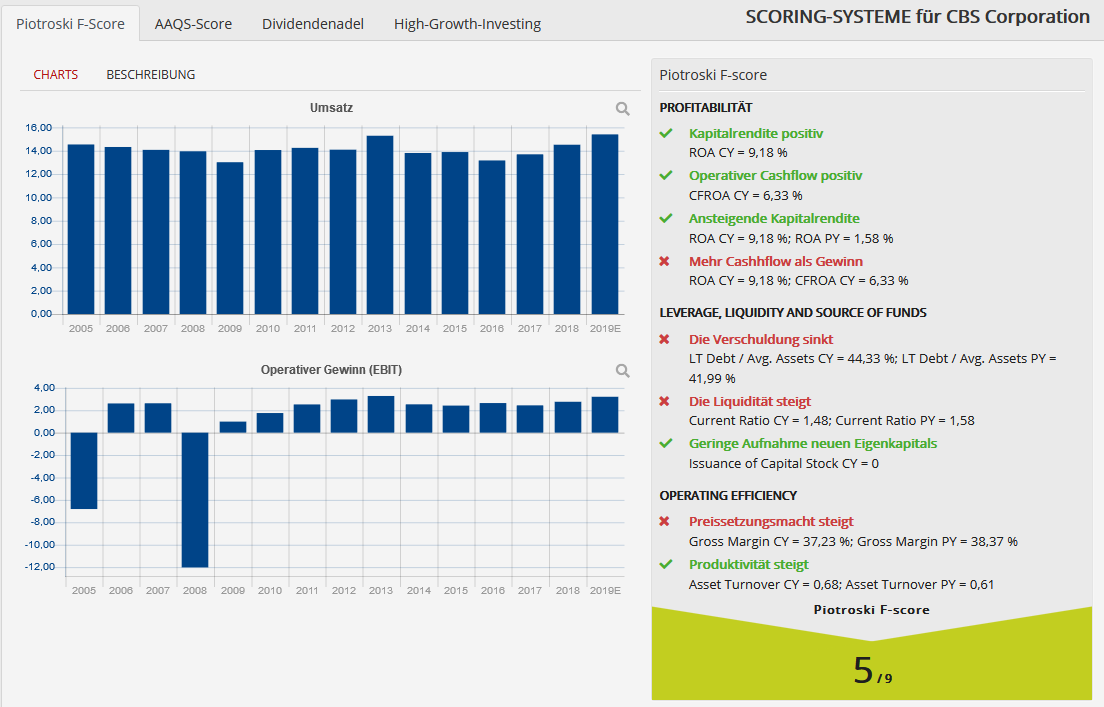Click green checkmark beside Kapitalrendite positiv
This screenshot has width=1104, height=707.
tap(666, 133)
